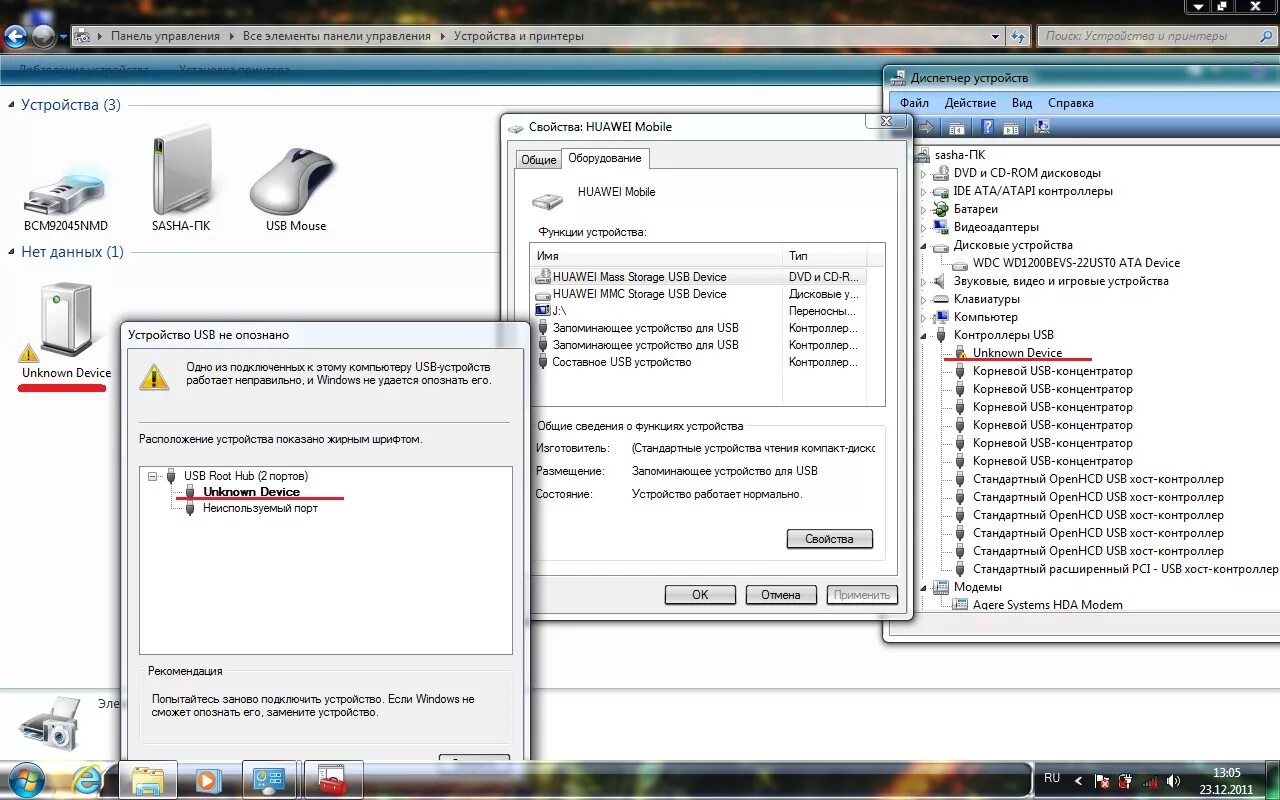Collapse Контроллеры USB node

[x=924, y=335]
